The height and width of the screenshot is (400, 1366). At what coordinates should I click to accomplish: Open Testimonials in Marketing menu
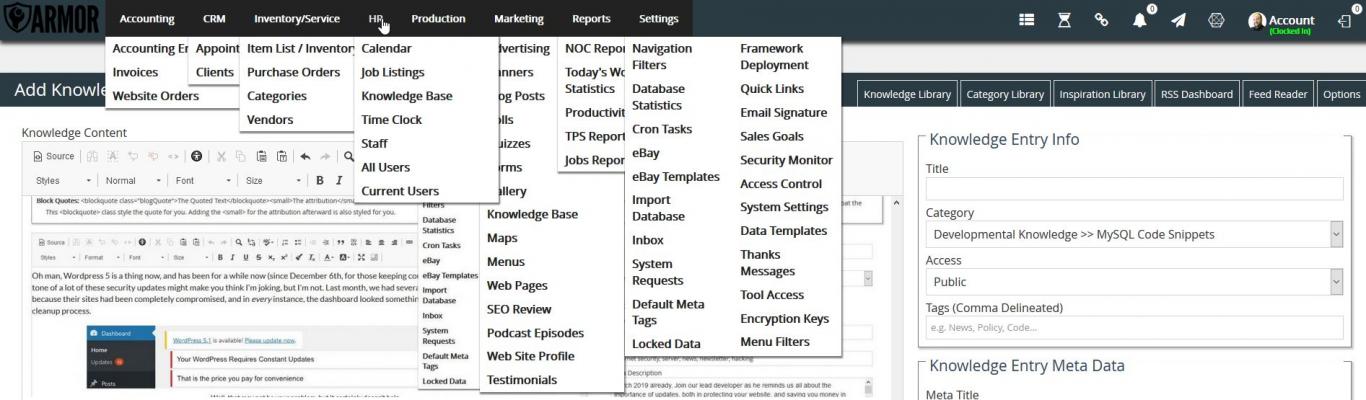522,380
